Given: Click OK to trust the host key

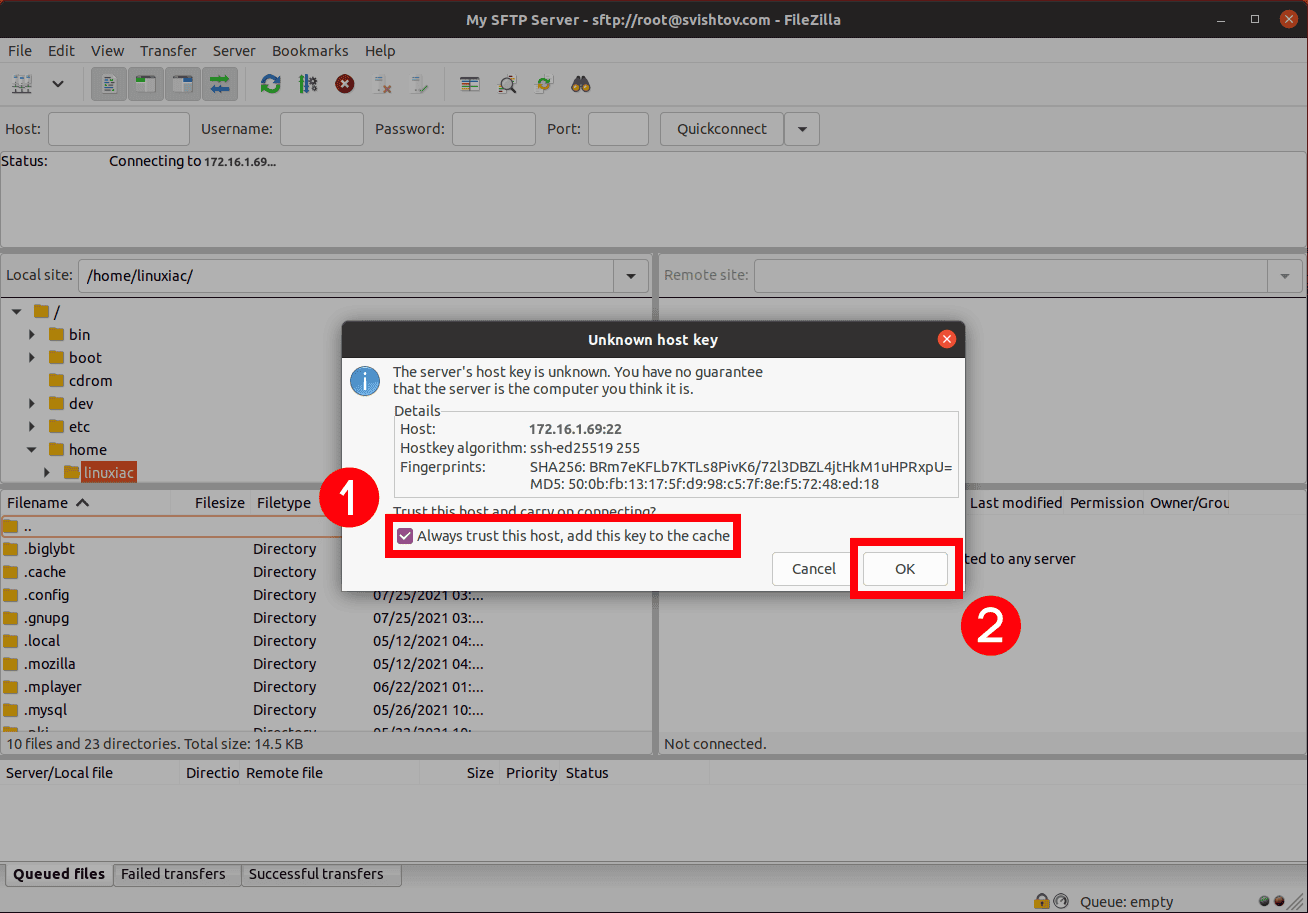Looking at the screenshot, I should [904, 568].
